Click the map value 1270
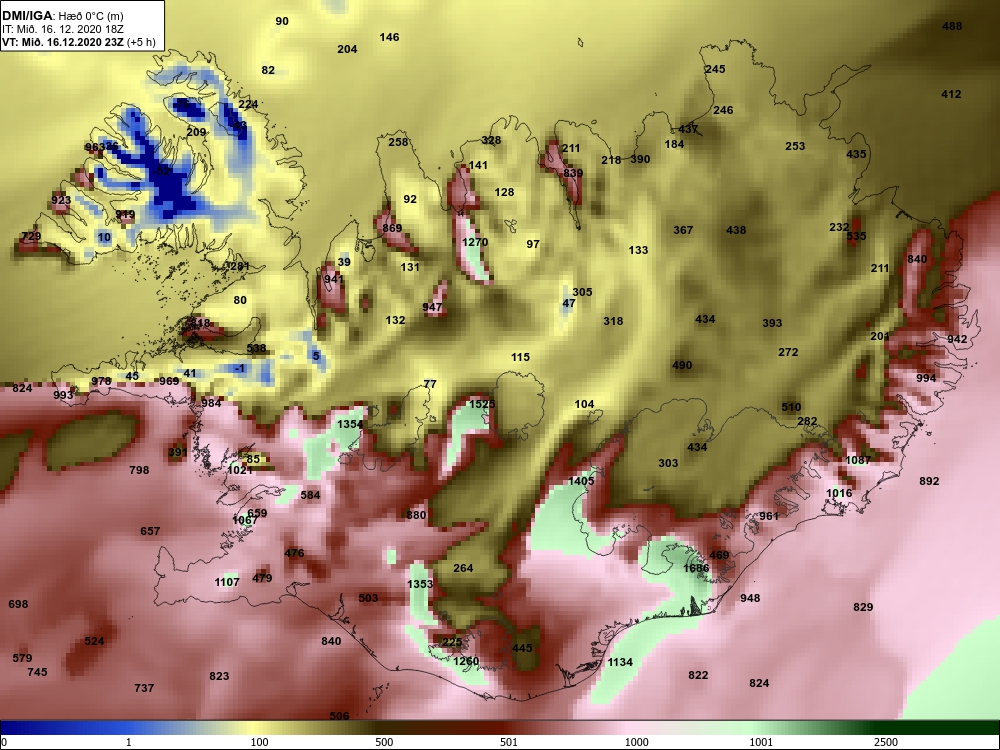The height and width of the screenshot is (750, 1000). (474, 242)
